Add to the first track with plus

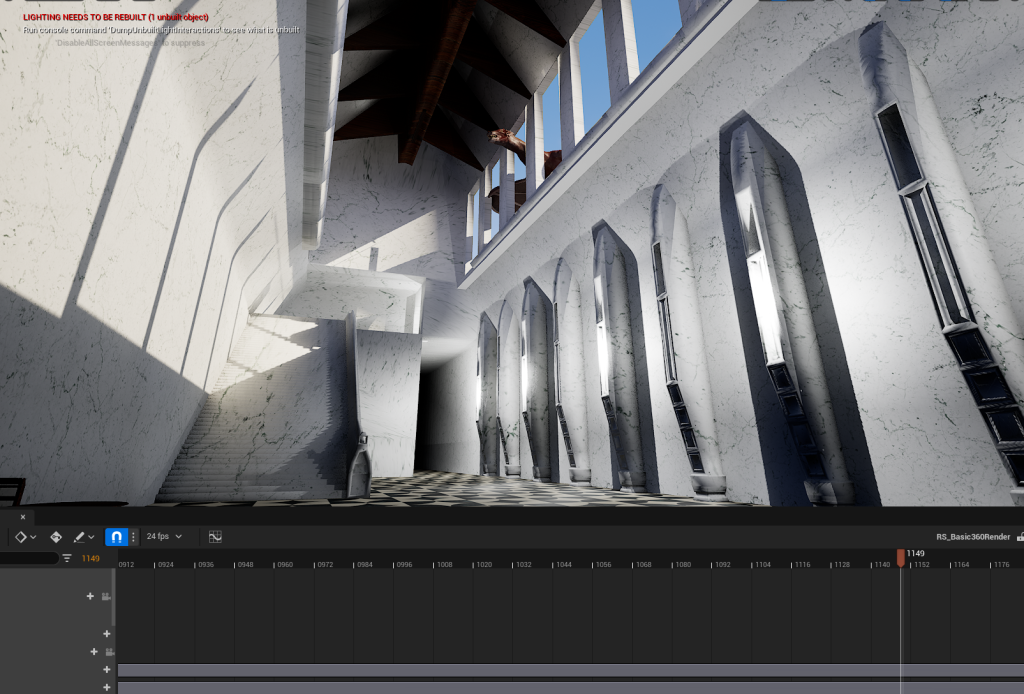click(90, 597)
